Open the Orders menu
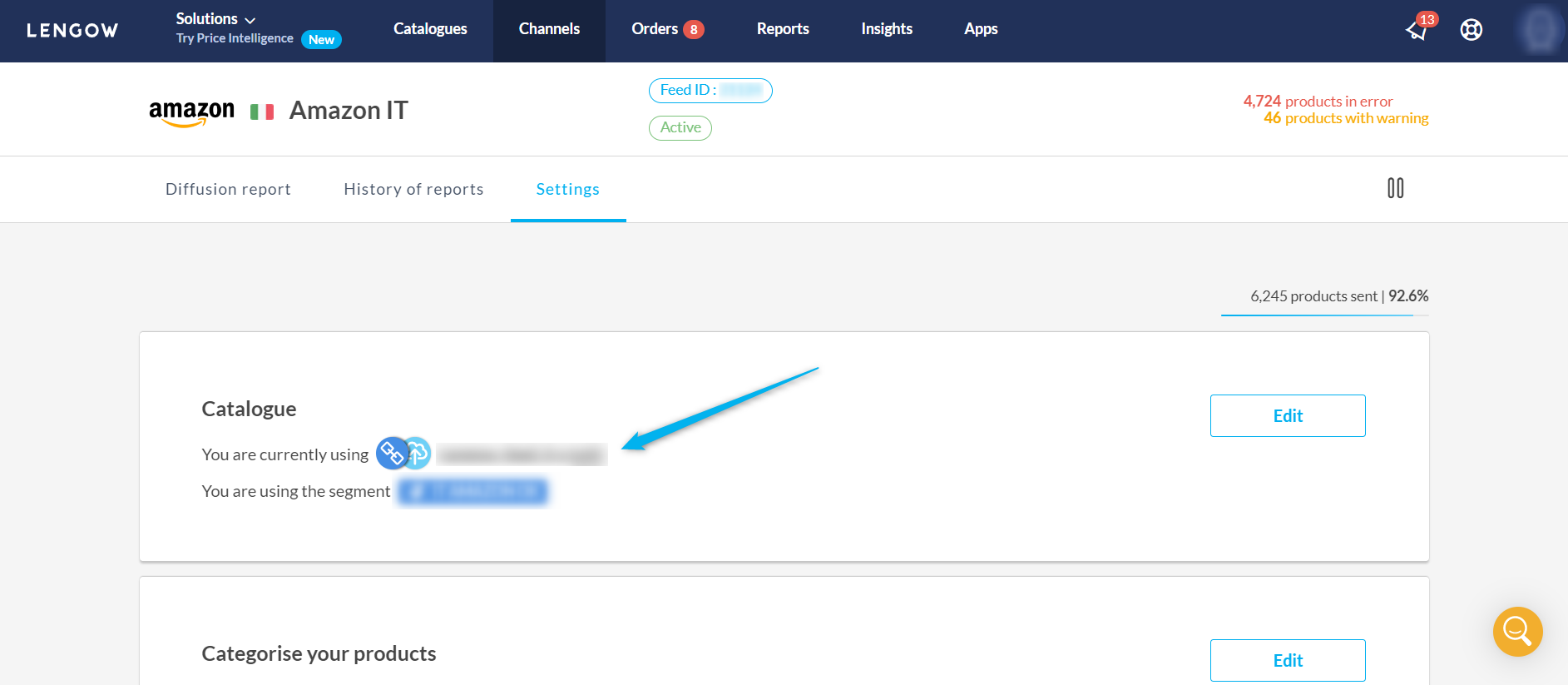1568x685 pixels. [655, 29]
